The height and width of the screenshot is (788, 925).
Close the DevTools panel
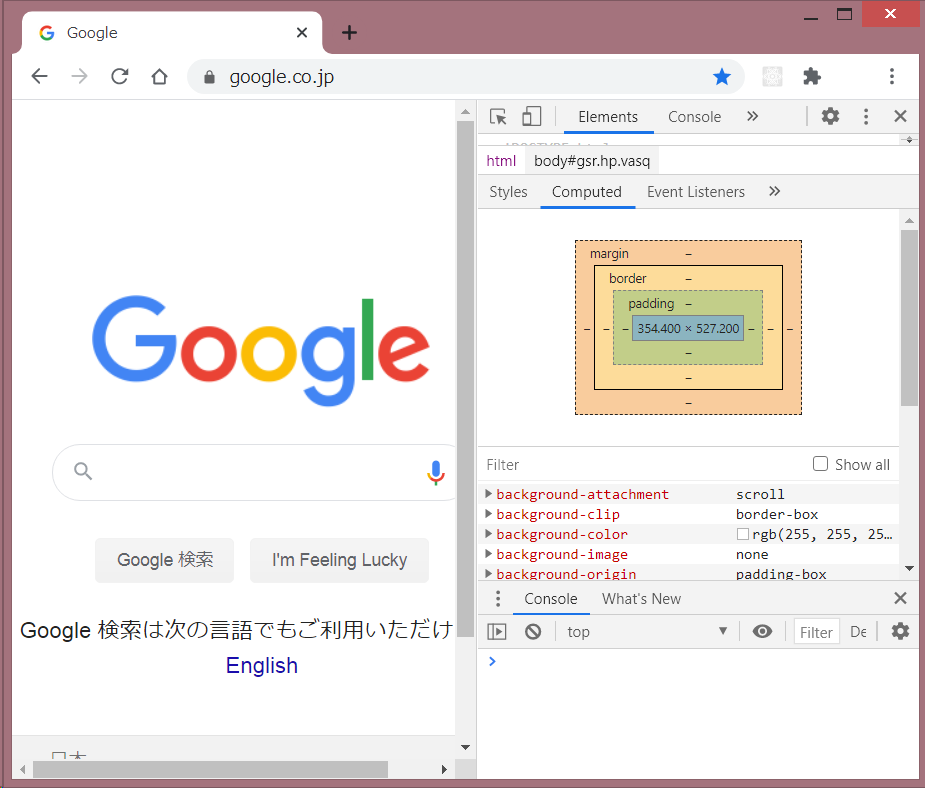(x=900, y=116)
